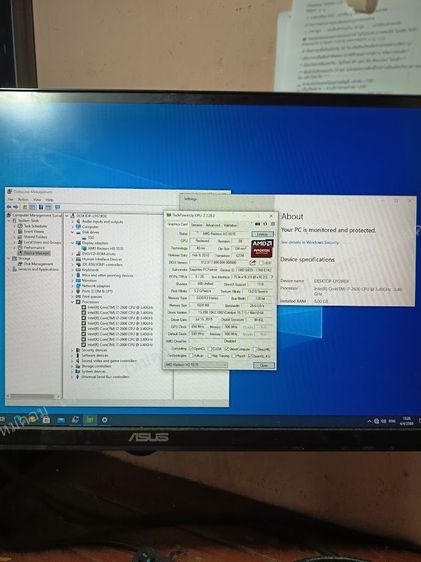Toggle the PhysX checkbox
421x562 pixels.
pos(234,356)
